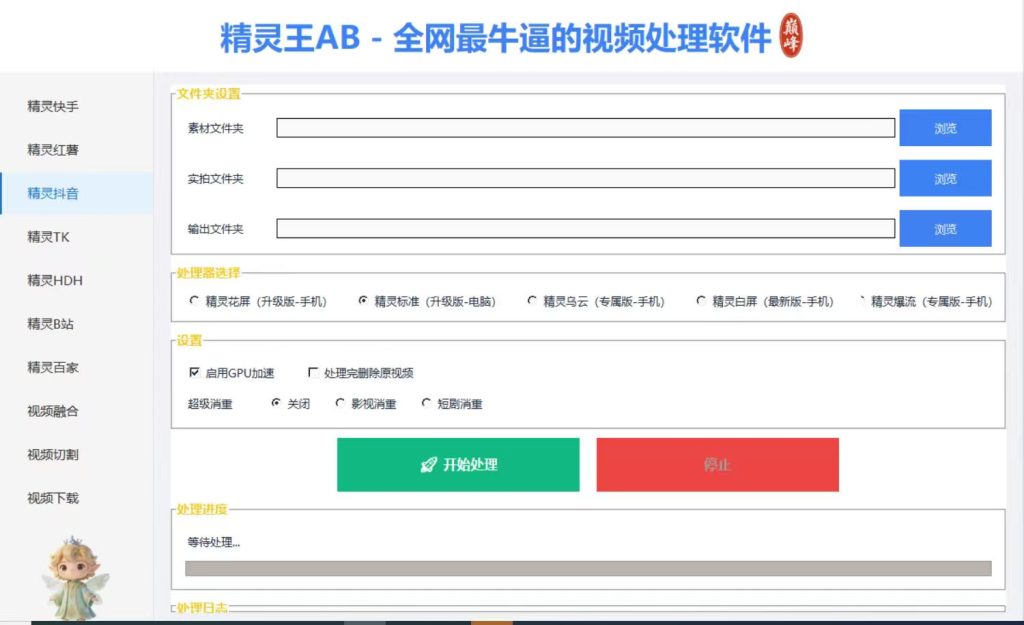Click the 输出文件夹 path input field
Image resolution: width=1024 pixels, height=625 pixels.
(585, 229)
